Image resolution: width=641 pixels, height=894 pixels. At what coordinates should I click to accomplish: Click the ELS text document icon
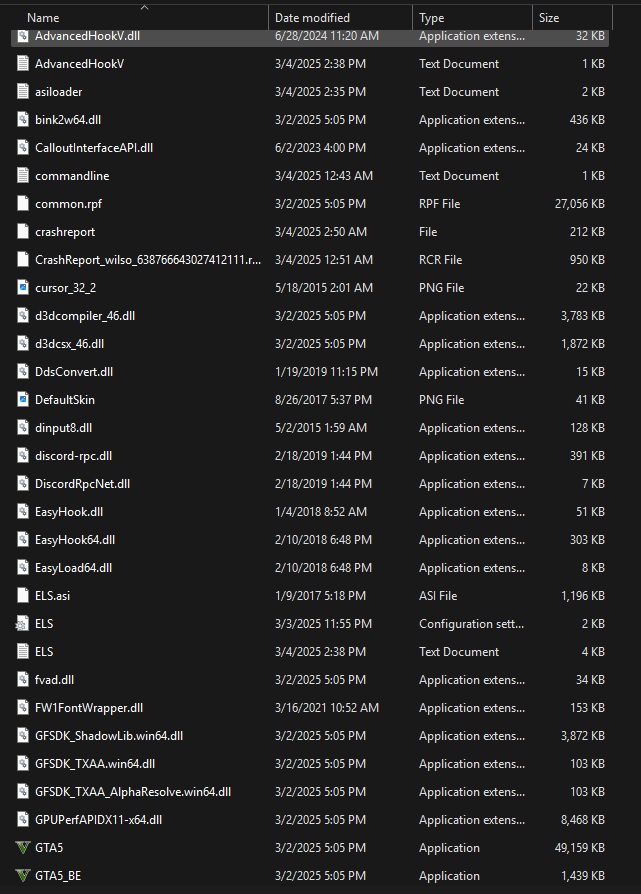coord(23,652)
